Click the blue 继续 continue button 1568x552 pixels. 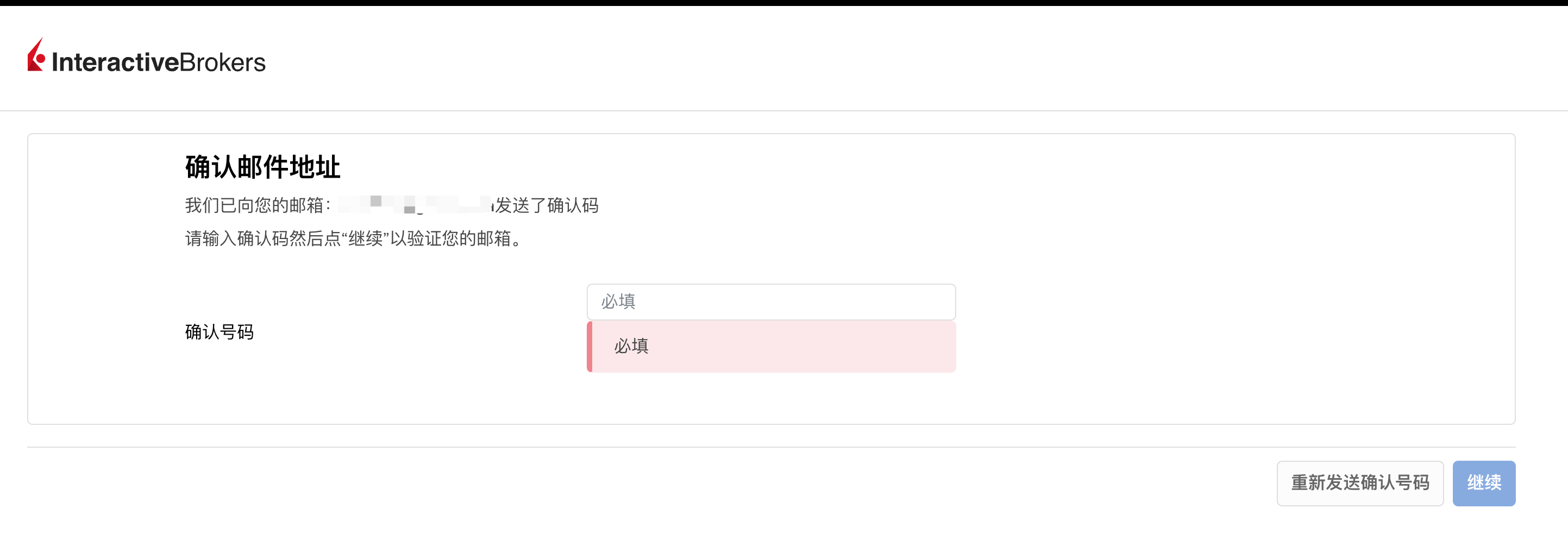(x=1484, y=483)
